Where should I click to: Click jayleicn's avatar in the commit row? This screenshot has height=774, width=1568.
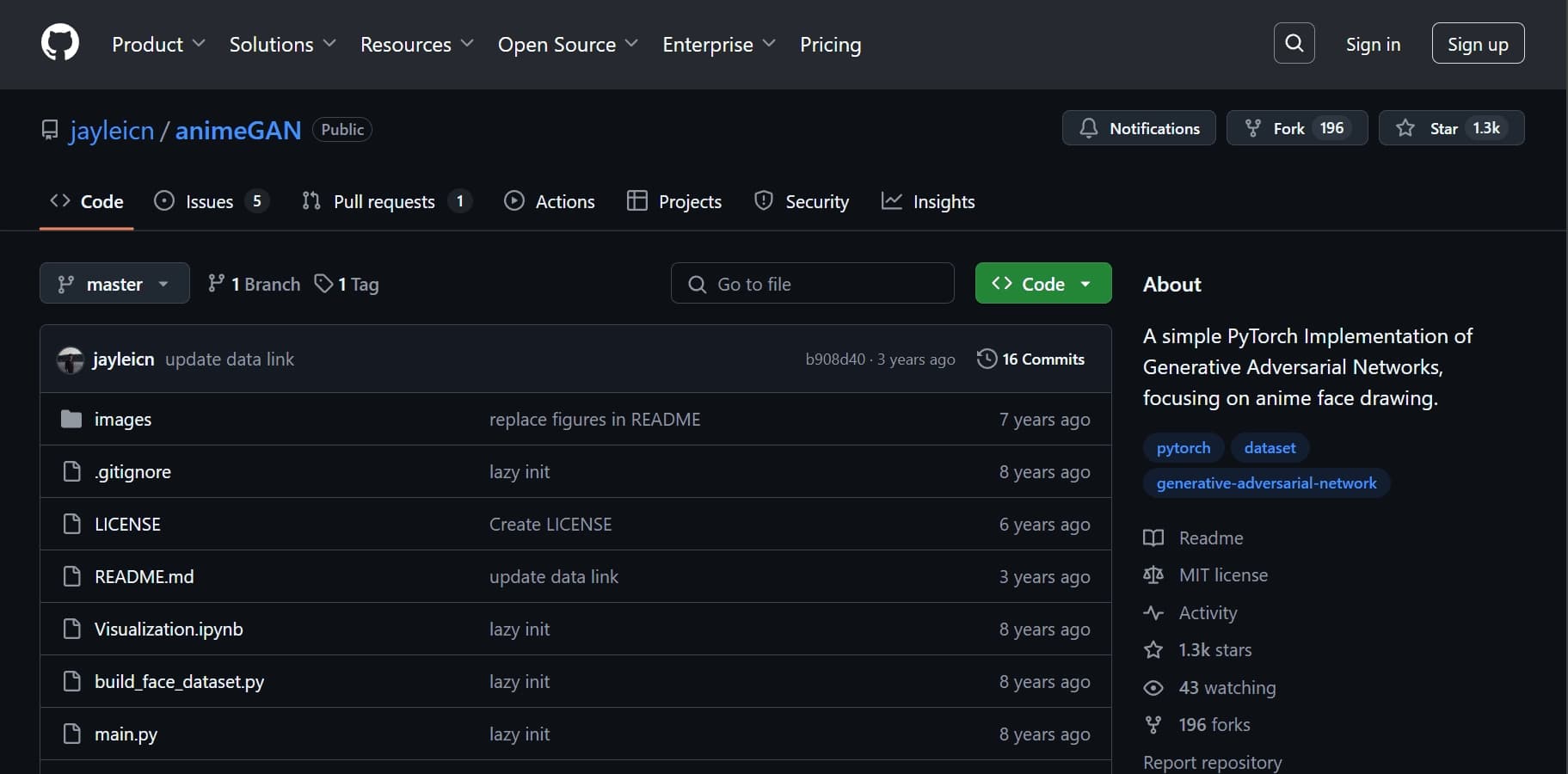(x=70, y=359)
